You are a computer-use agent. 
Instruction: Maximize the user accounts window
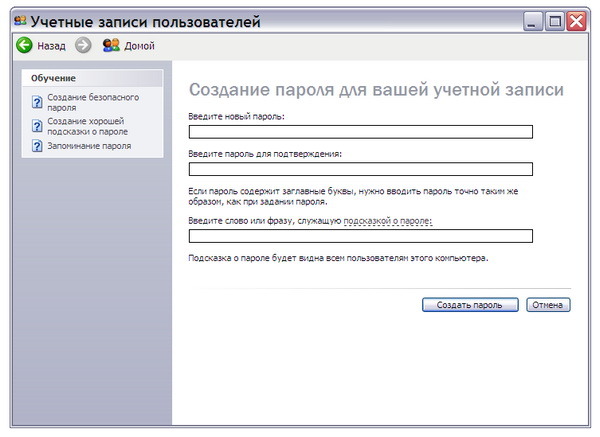555,20
